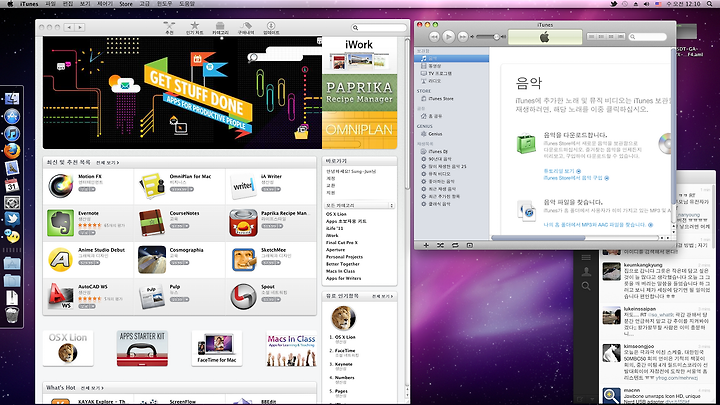Viewport: 720px width, 405px height.
Task: Click the Better Together quick link
Action: click(343, 264)
